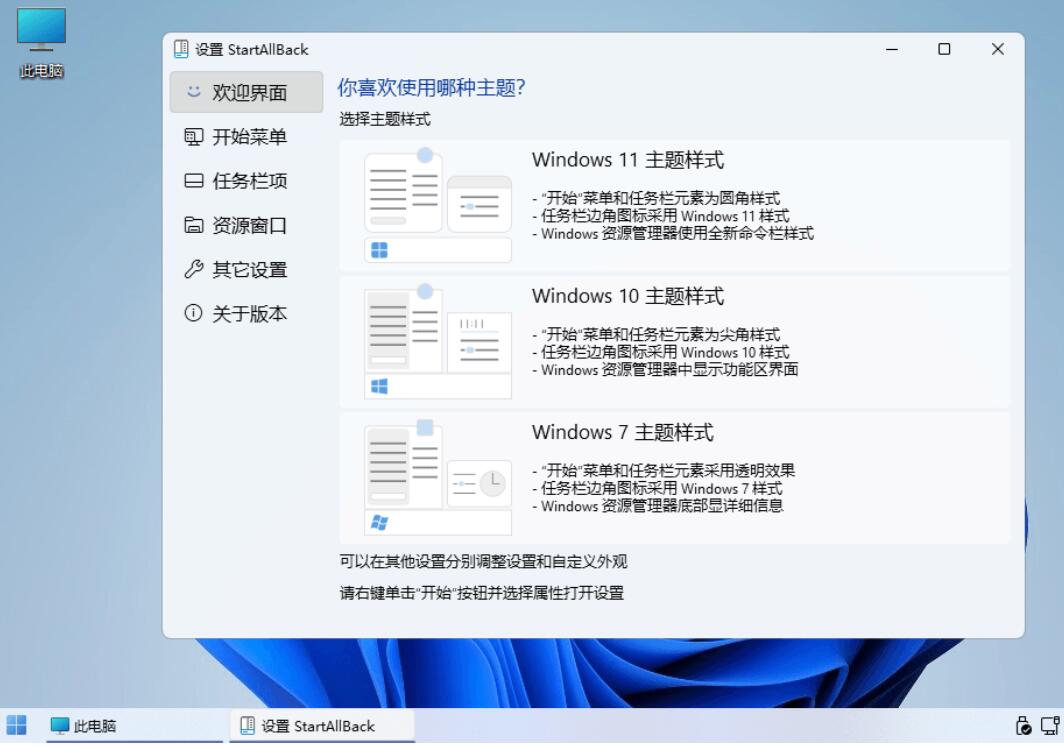
Task: Open the security lock tray icon
Action: (1023, 726)
